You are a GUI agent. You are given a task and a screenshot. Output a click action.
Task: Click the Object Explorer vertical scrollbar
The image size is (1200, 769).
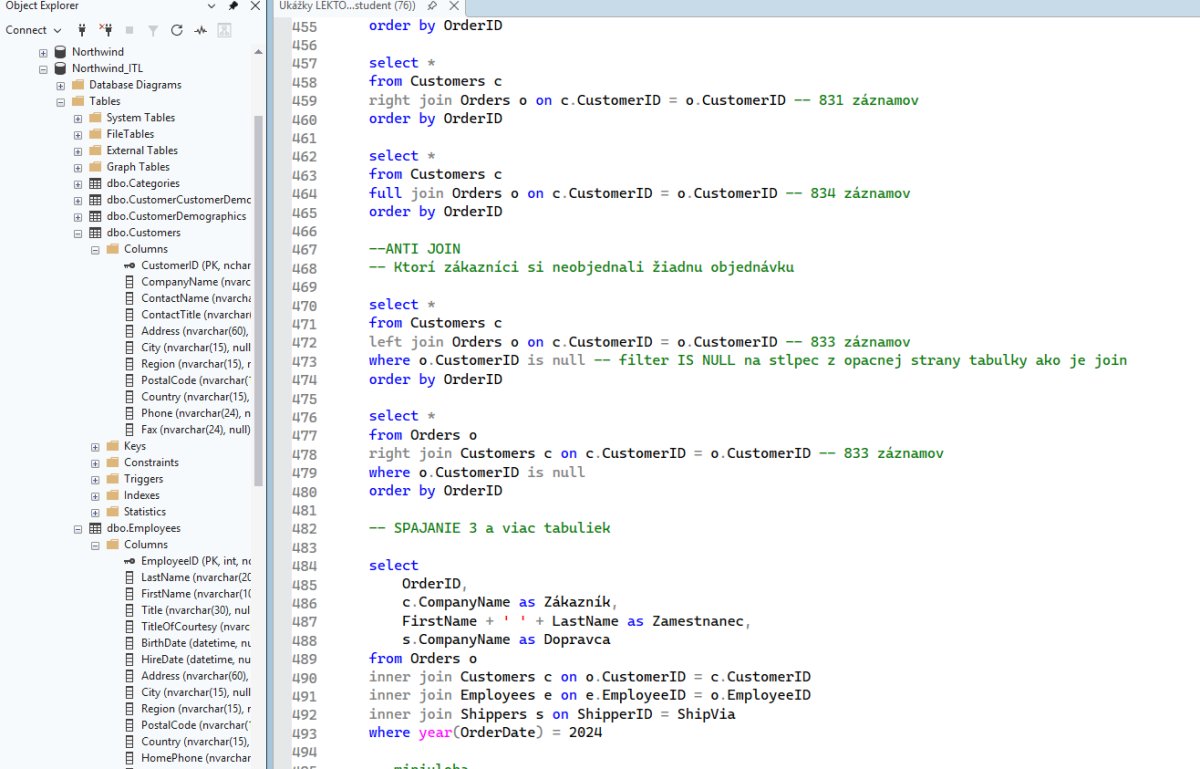(x=258, y=300)
